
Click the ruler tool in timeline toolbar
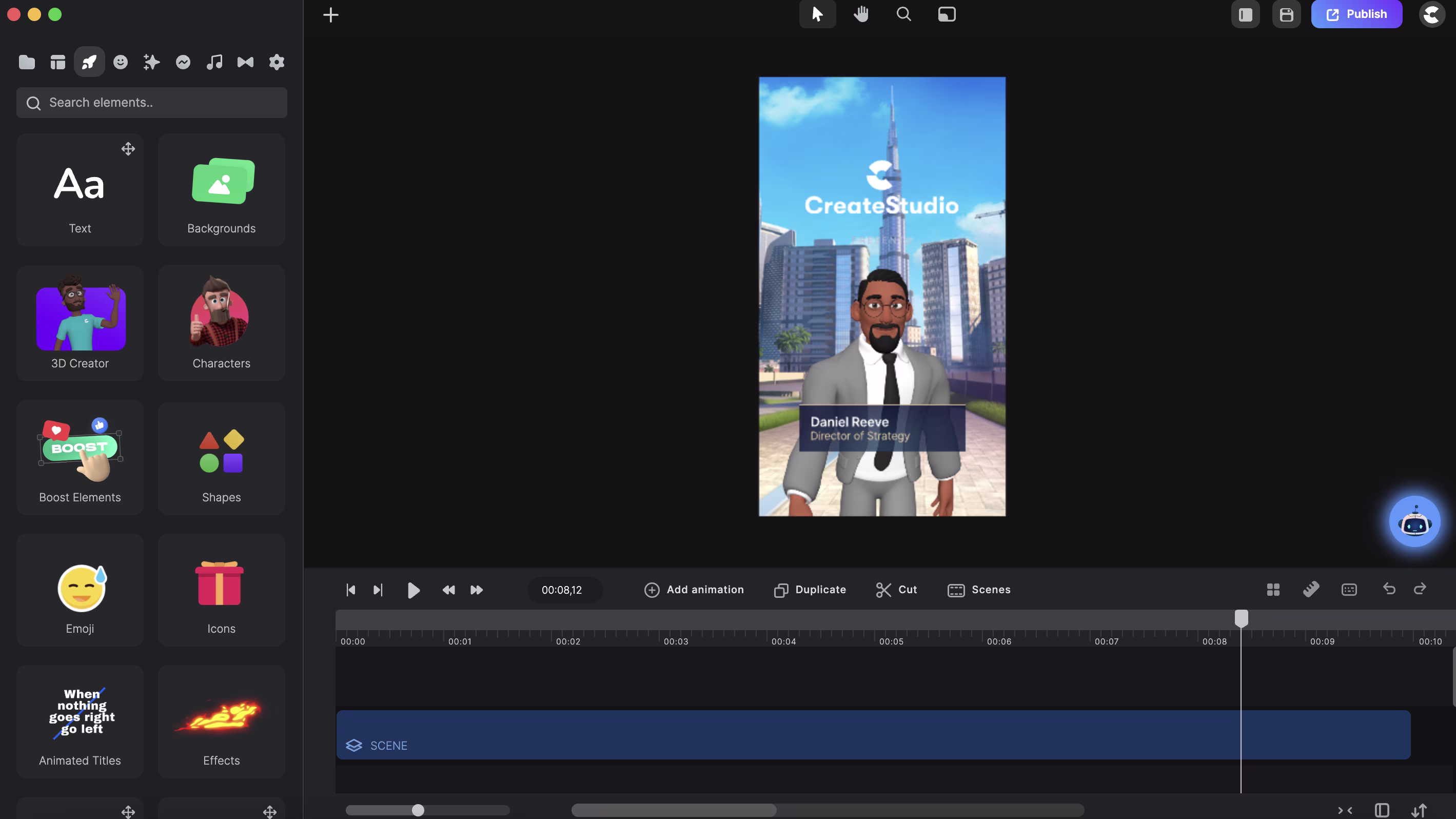1311,590
